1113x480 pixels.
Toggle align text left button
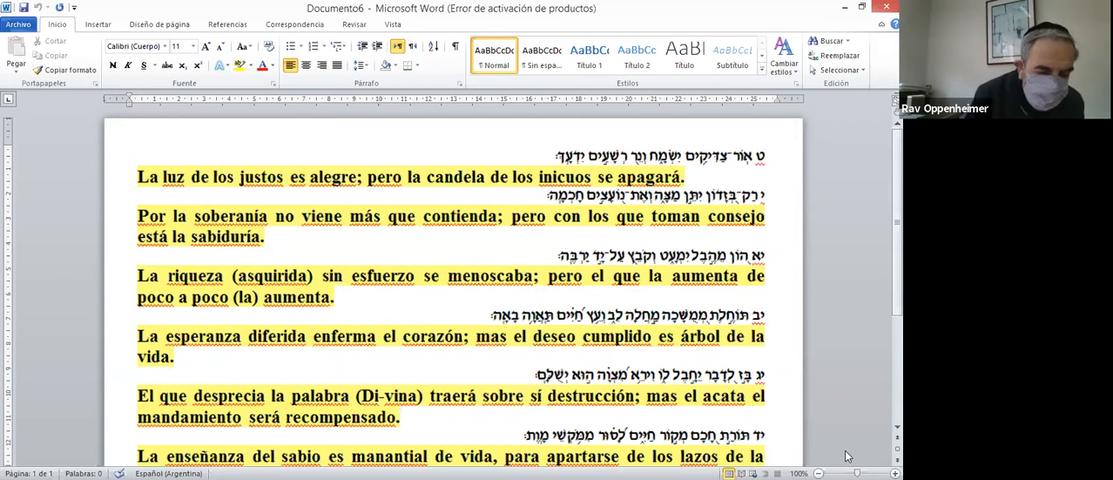[x=290, y=65]
